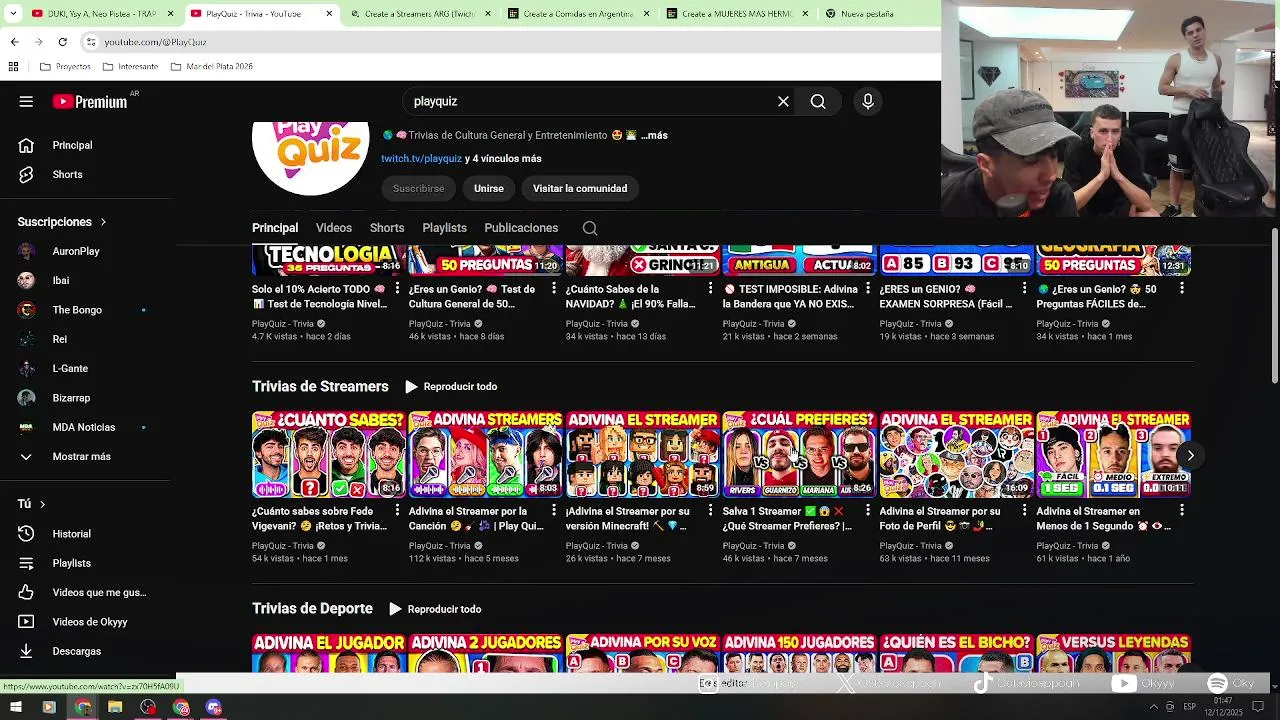This screenshot has height=720, width=1280.
Task: Switch to DUKI browser tab
Action: tap(100, 14)
